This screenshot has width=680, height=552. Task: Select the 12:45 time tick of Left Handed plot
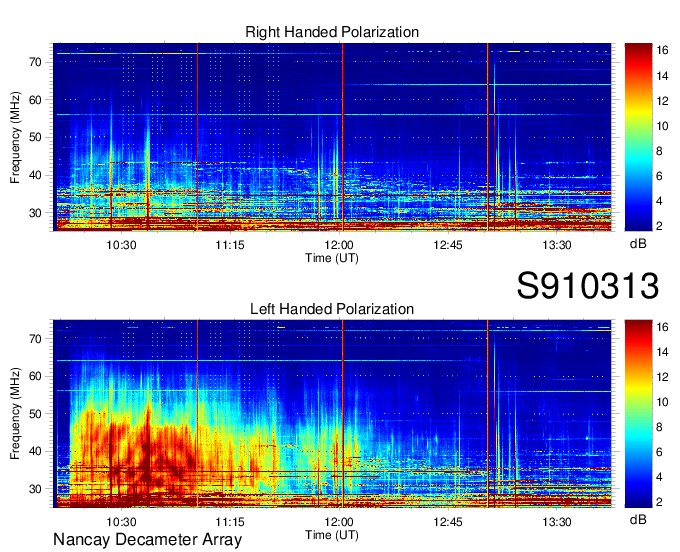point(448,522)
